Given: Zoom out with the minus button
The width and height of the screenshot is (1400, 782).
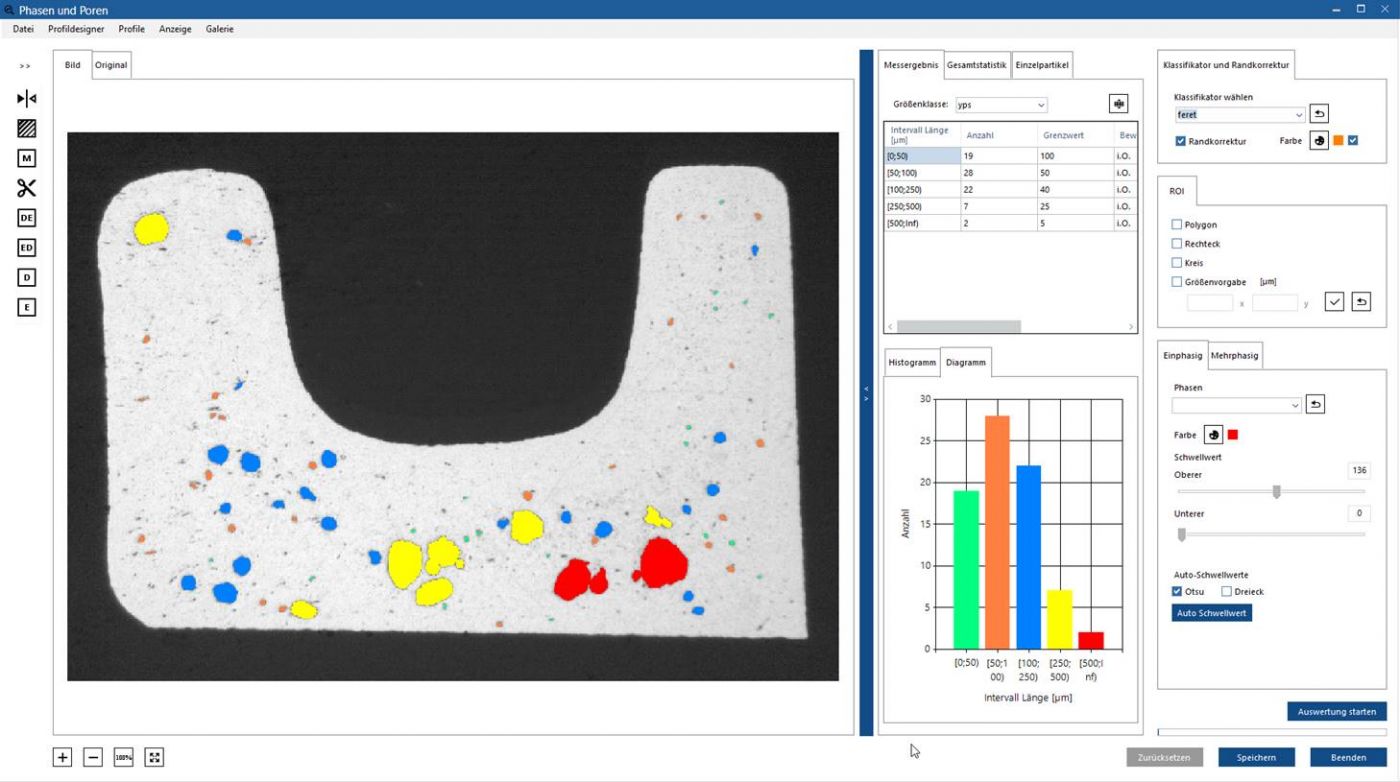Looking at the screenshot, I should [x=93, y=757].
